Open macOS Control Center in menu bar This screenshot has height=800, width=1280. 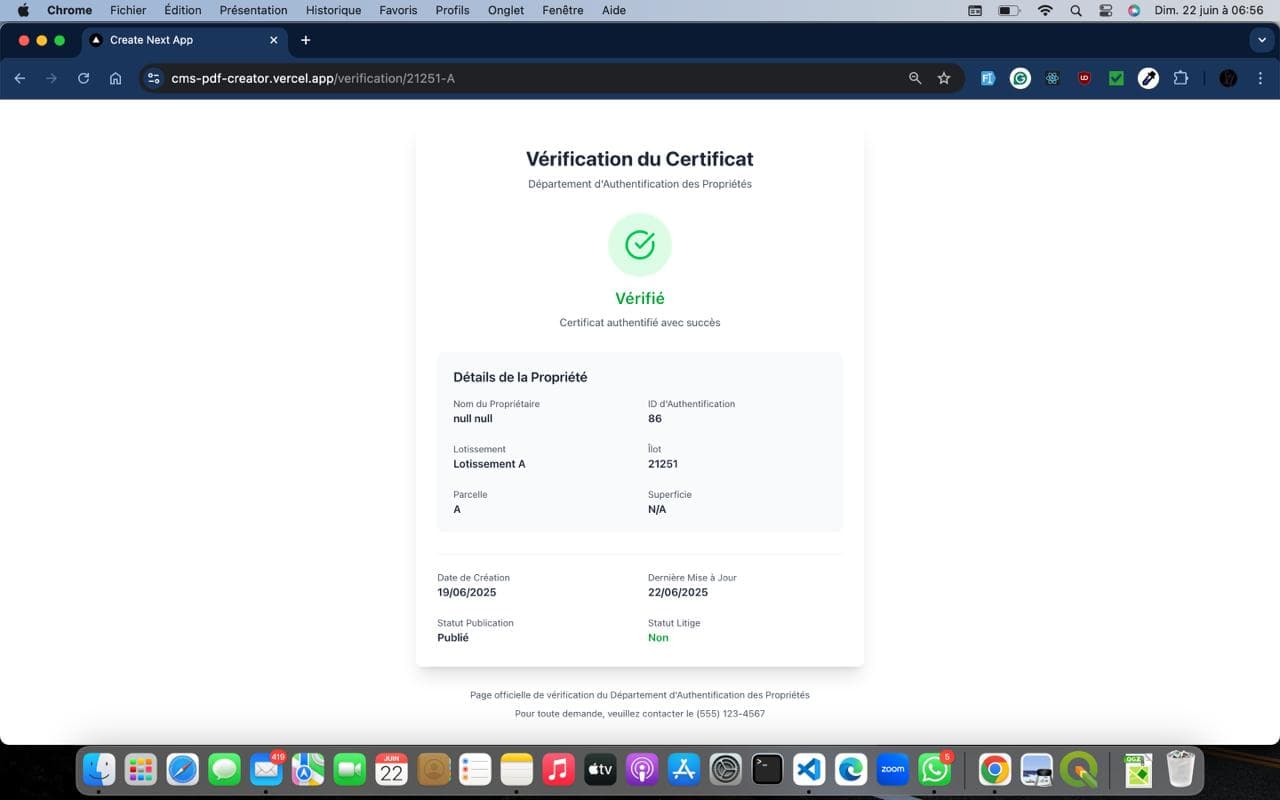pyautogui.click(x=1105, y=10)
